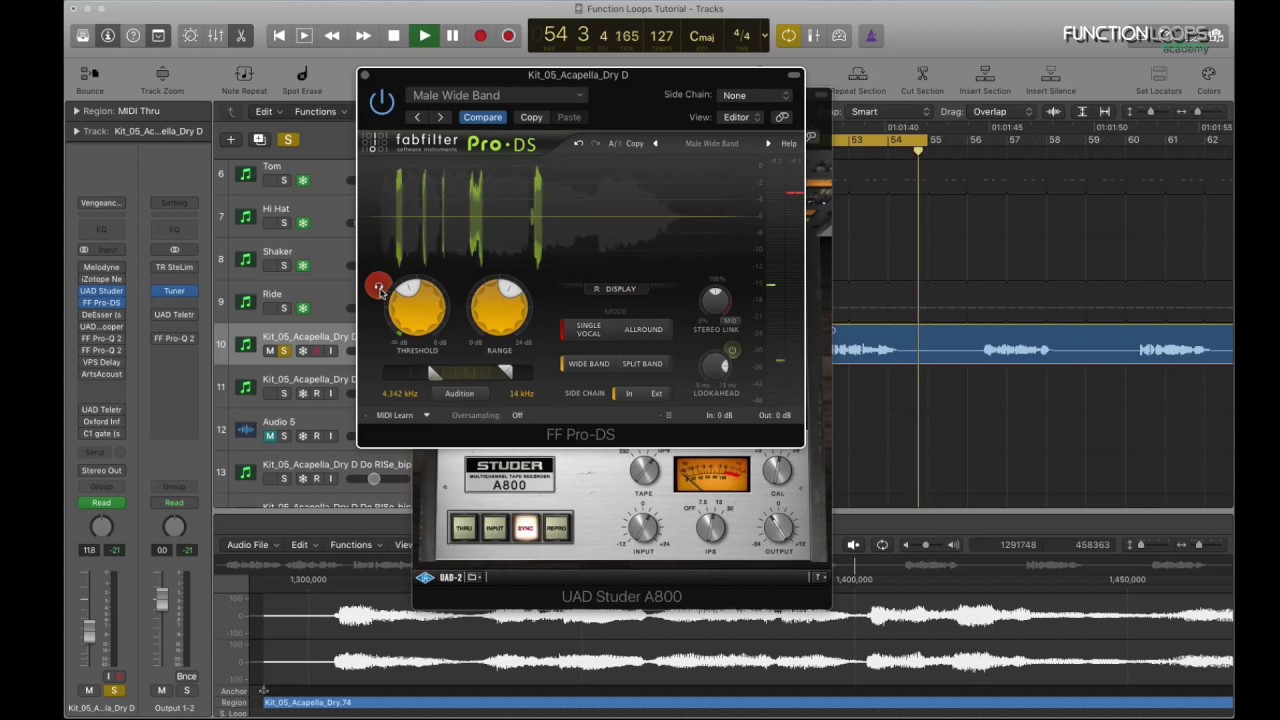Image resolution: width=1280 pixels, height=720 pixels.
Task: Click the Range knob
Action: 499,307
